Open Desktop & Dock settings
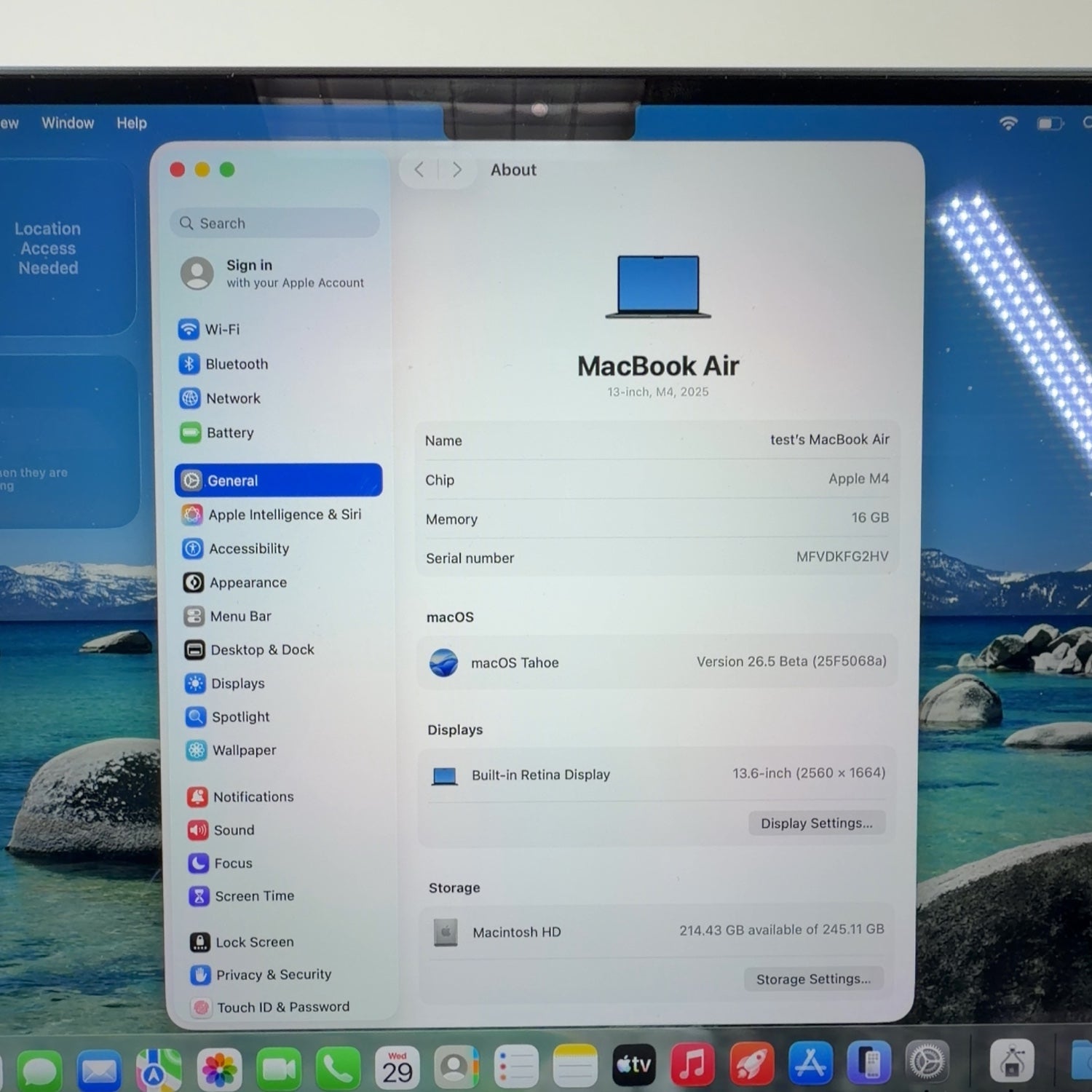Image resolution: width=1092 pixels, height=1092 pixels. point(283,650)
